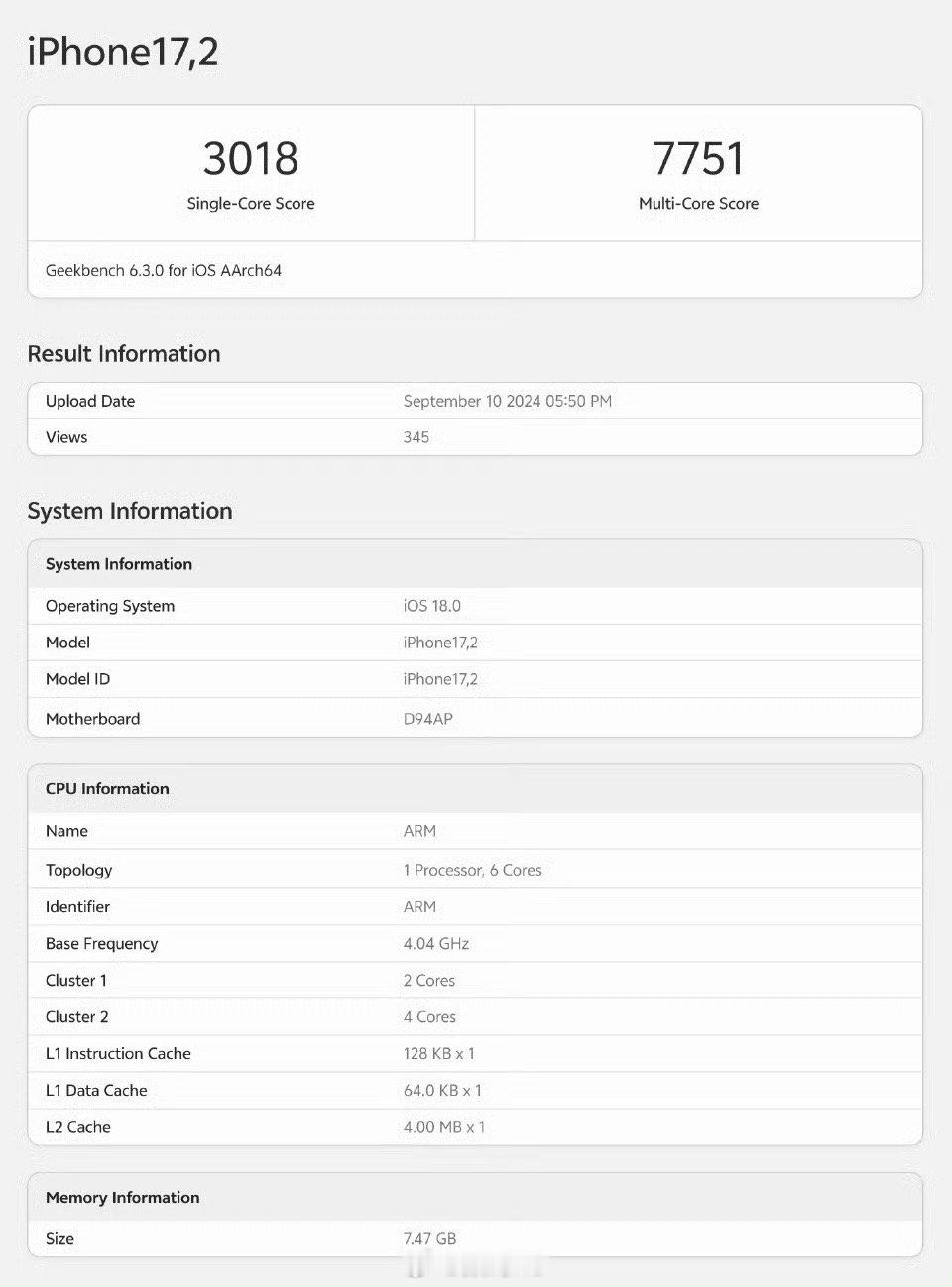
Task: Select the 7751 multi-core score value
Action: 698,159
